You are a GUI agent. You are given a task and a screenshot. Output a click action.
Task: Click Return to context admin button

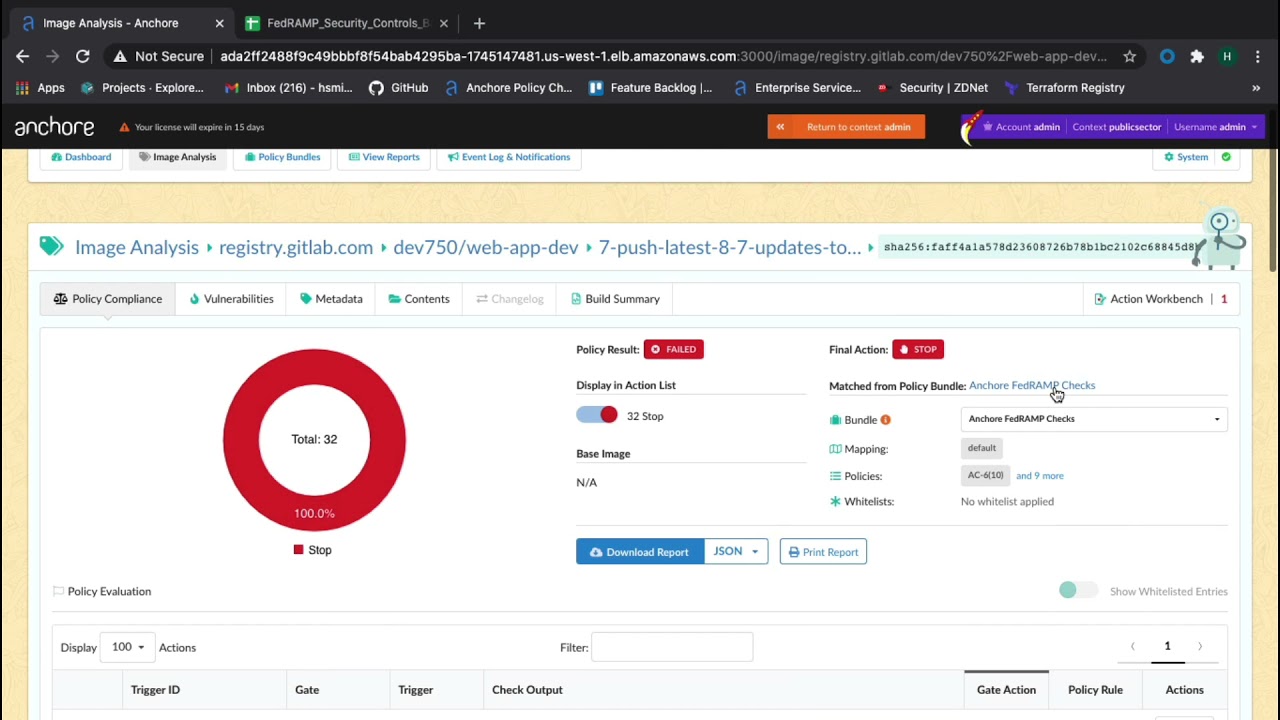(x=846, y=127)
